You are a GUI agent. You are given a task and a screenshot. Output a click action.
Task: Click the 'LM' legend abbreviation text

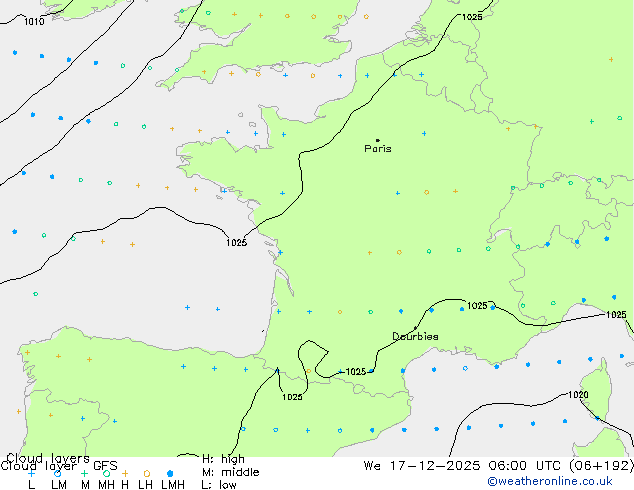tap(59, 485)
